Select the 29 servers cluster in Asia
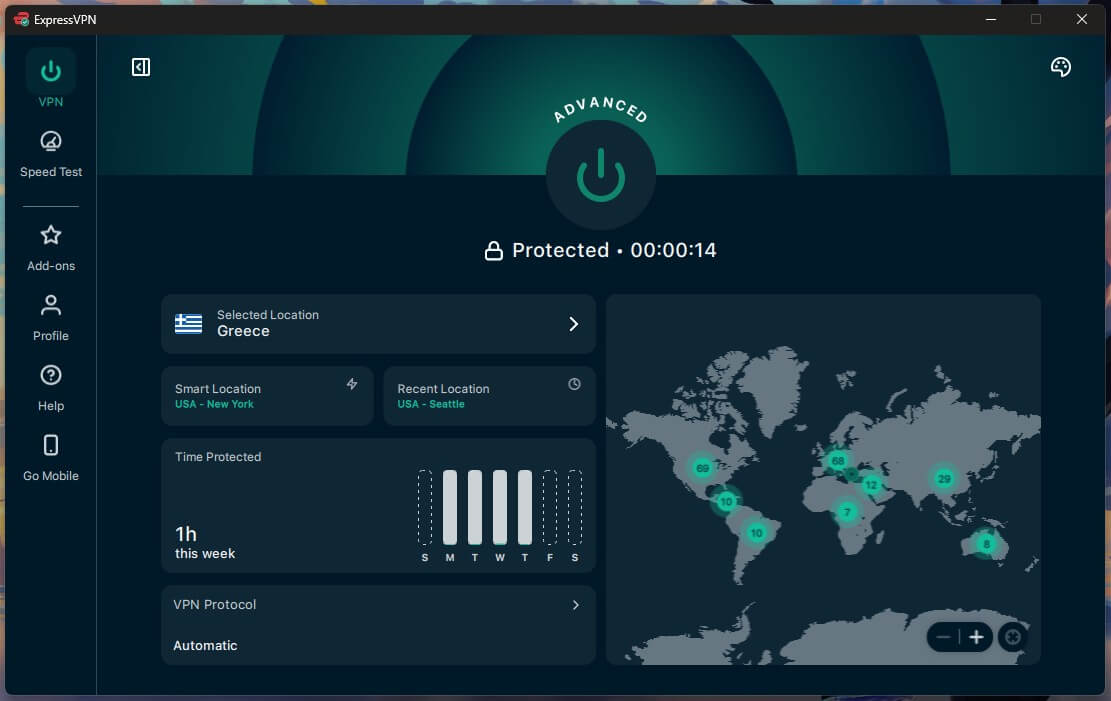 (944, 479)
